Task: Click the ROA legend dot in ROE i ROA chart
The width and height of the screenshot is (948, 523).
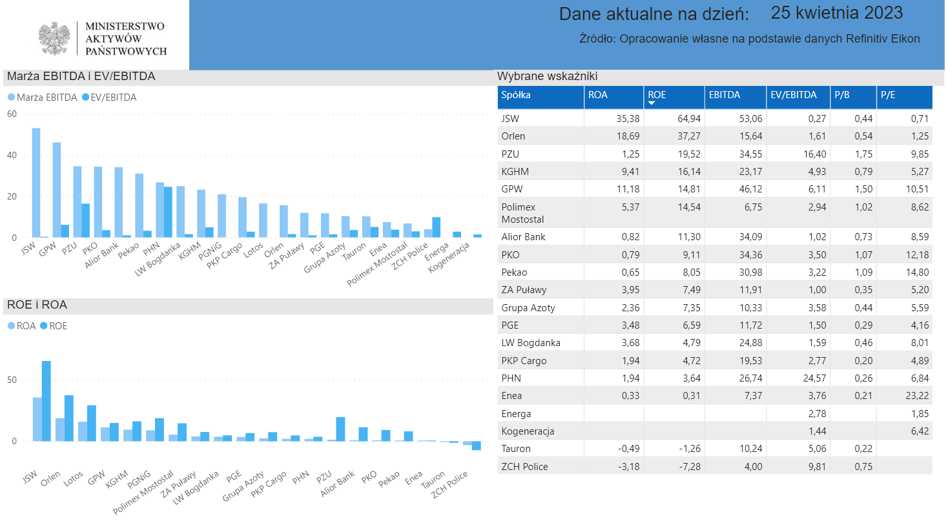Action: pyautogui.click(x=11, y=326)
